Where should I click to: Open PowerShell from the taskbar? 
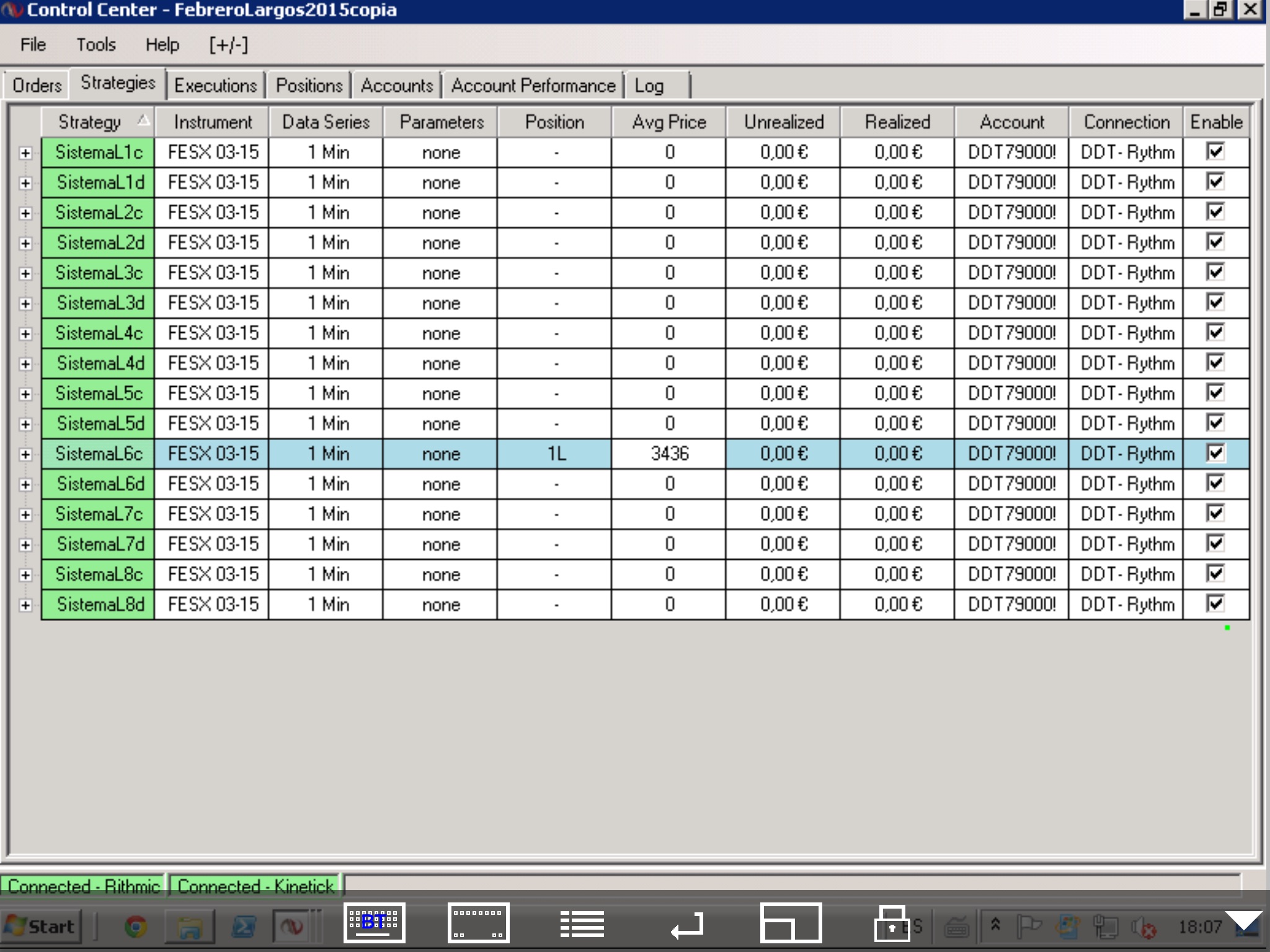pos(244,927)
